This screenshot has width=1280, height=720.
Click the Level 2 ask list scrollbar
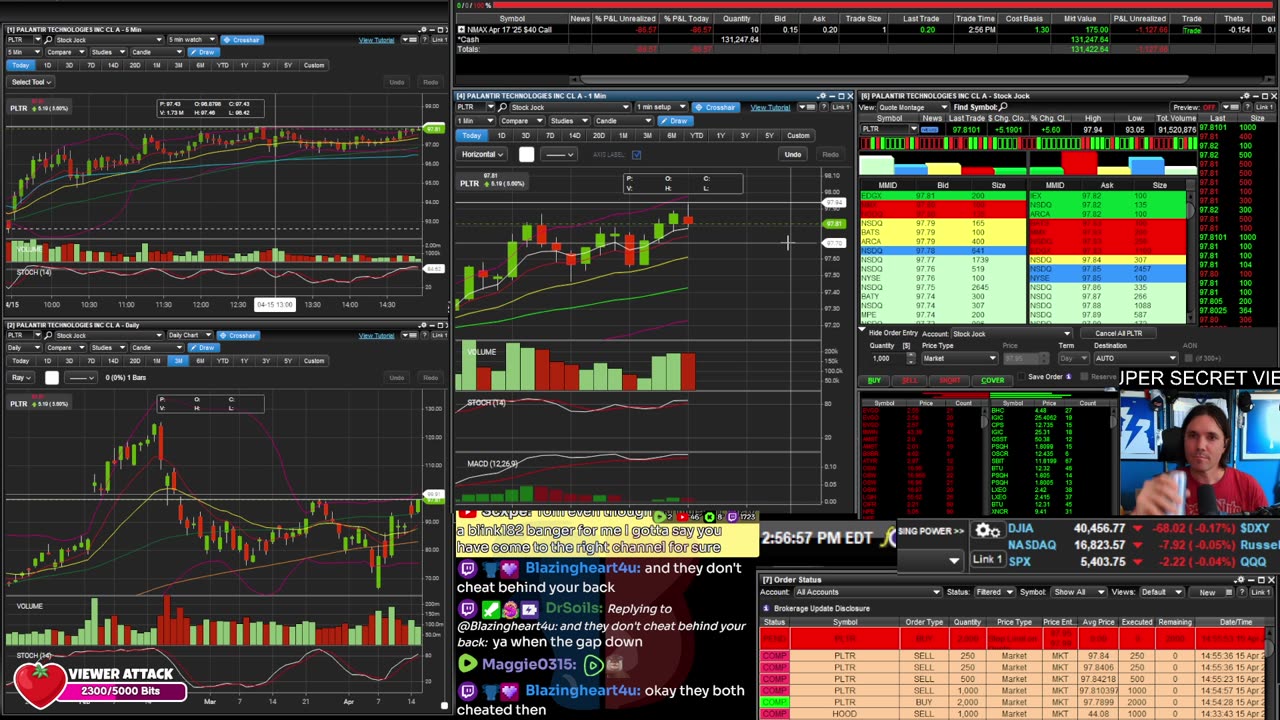point(1190,255)
